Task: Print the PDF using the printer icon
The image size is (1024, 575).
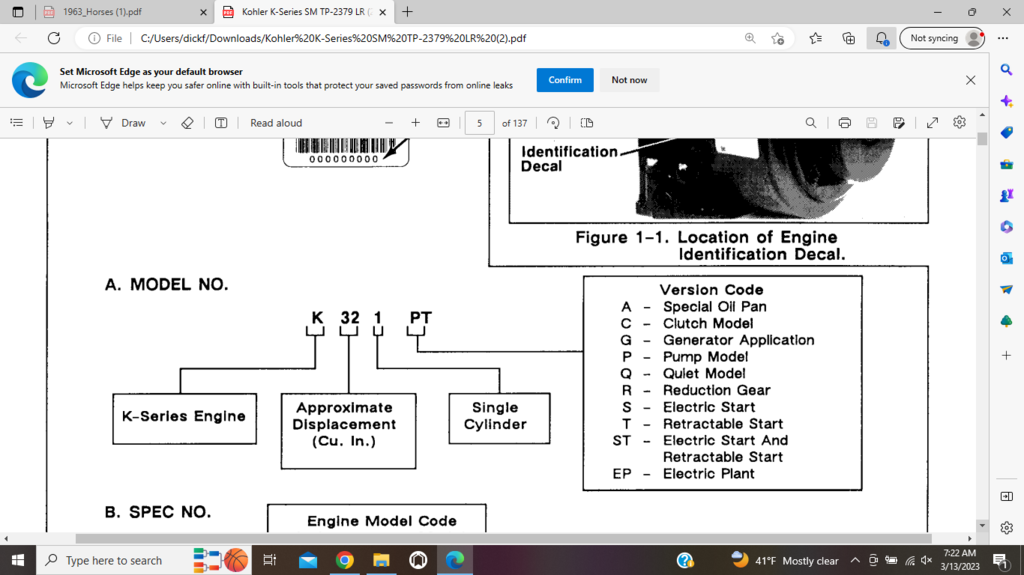Action: [x=844, y=123]
